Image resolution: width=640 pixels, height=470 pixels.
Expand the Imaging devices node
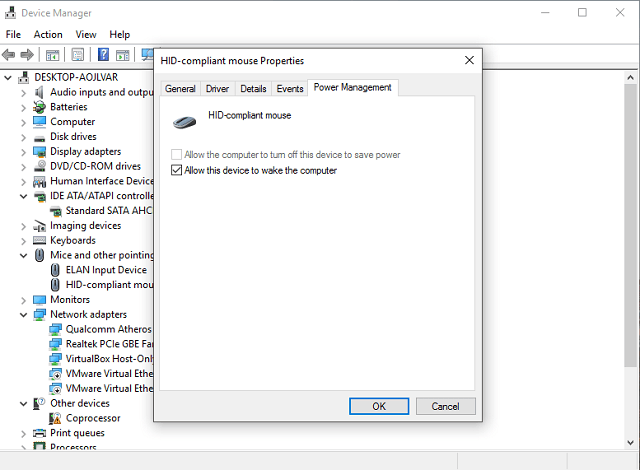[x=24, y=226]
